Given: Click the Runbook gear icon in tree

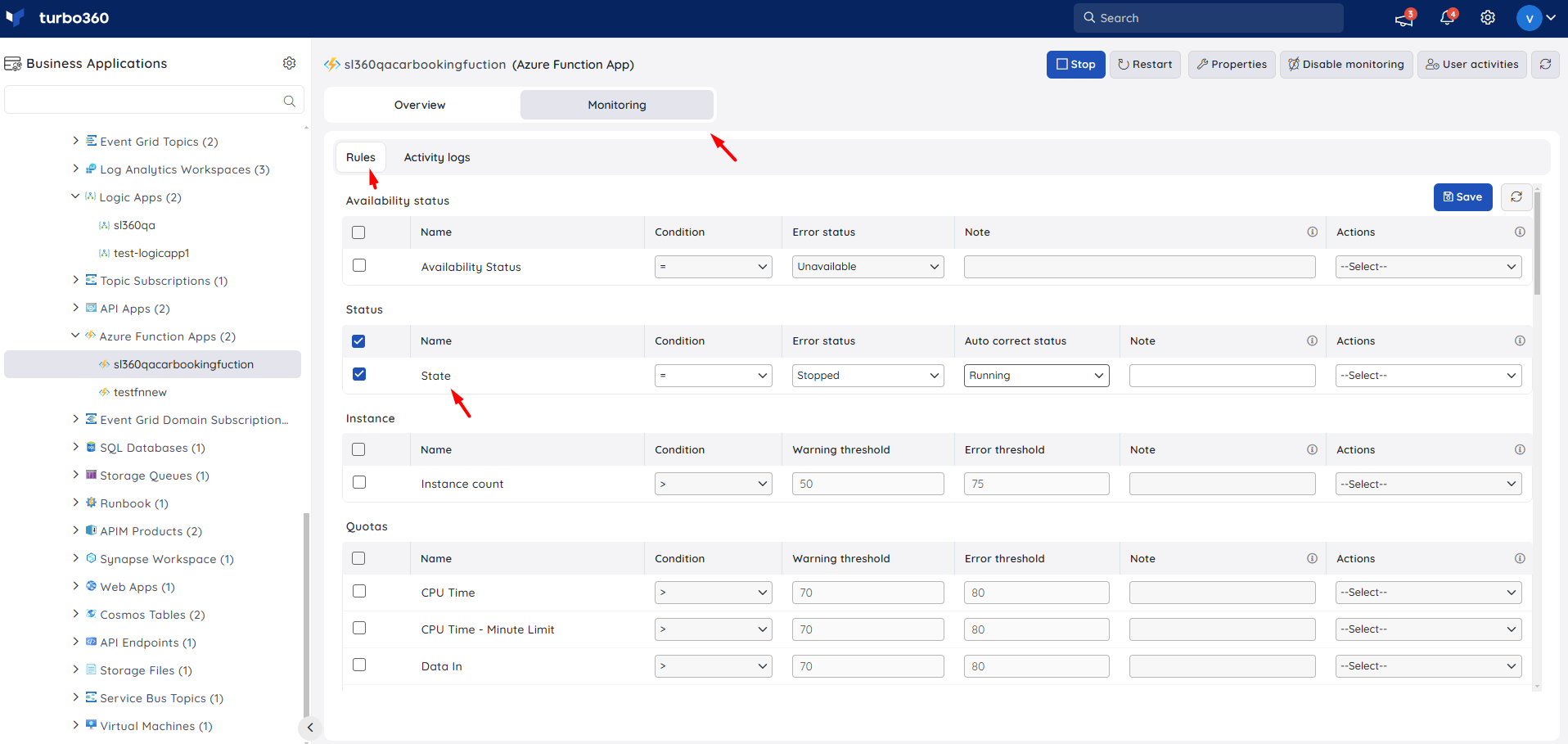Looking at the screenshot, I should click(91, 503).
